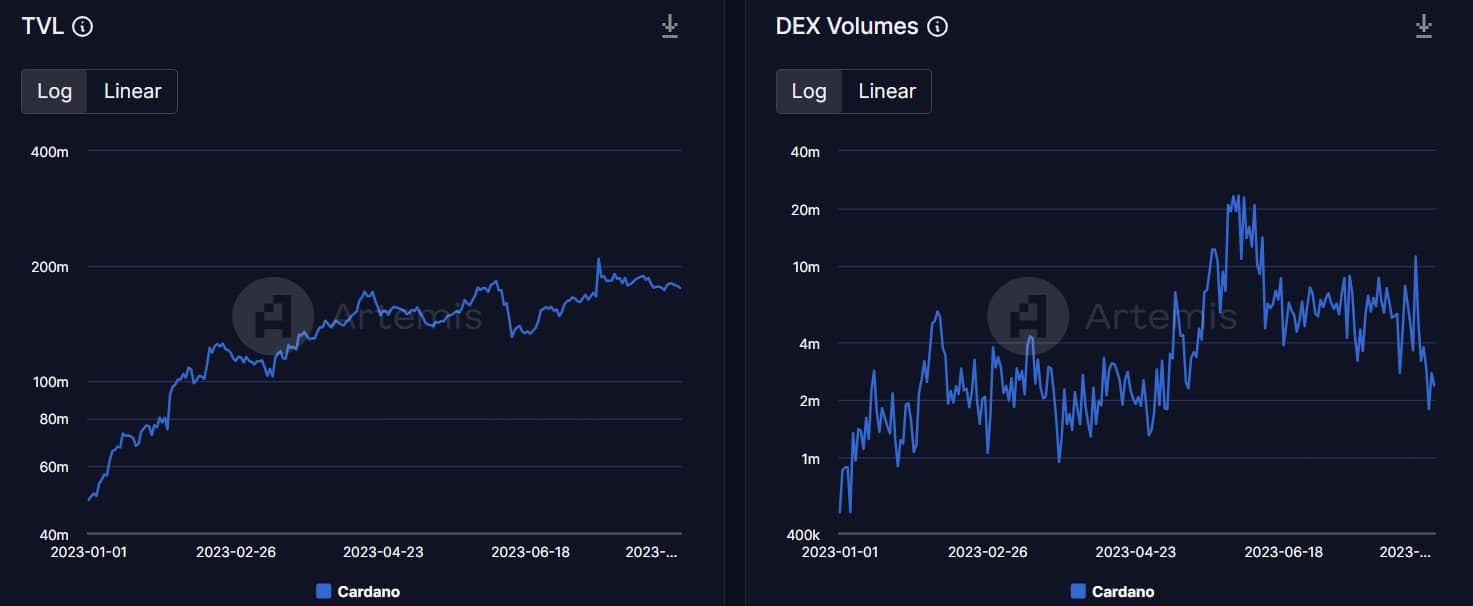Click 2023-02-26 date on TVL axis
The image size is (1473, 606).
point(235,552)
